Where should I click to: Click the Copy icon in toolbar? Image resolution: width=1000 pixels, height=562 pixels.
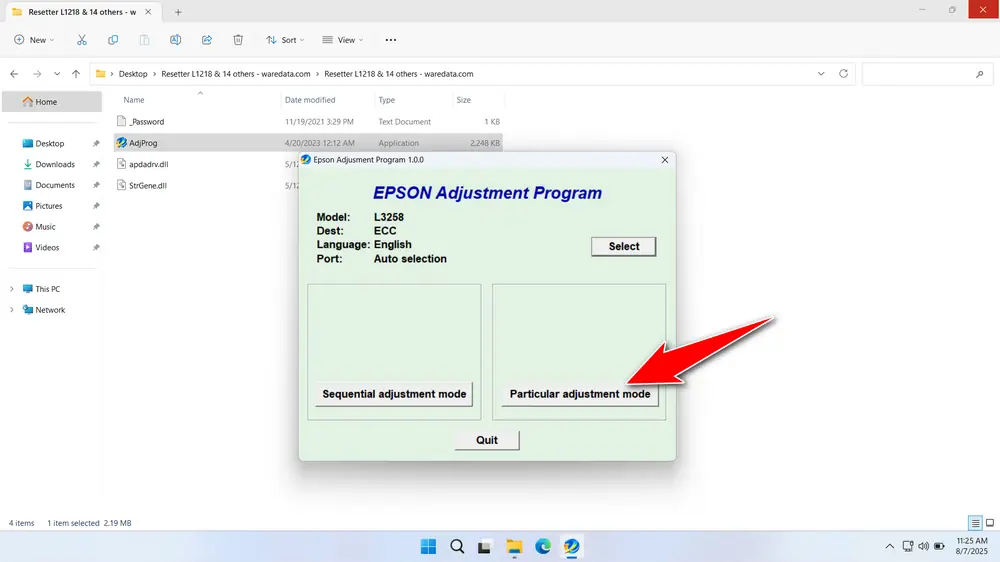pyautogui.click(x=113, y=40)
